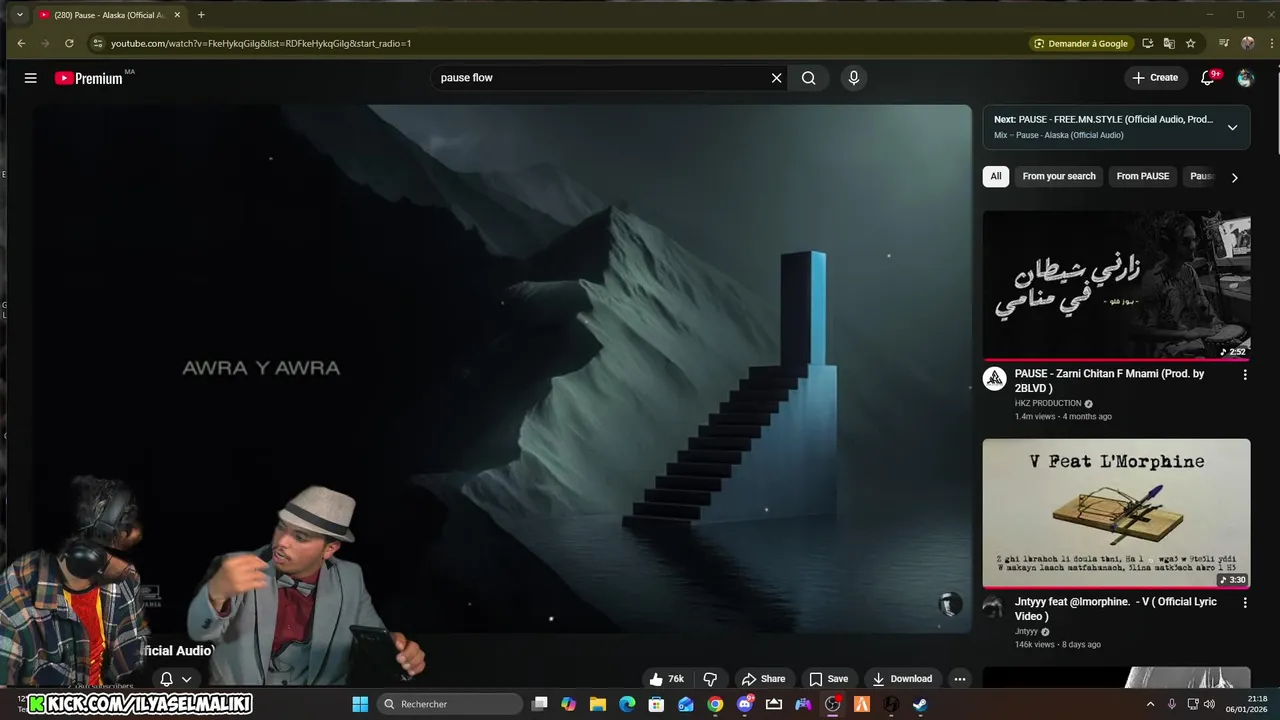1280x720 pixels.
Task: Open the Windows Start menu
Action: click(x=360, y=704)
